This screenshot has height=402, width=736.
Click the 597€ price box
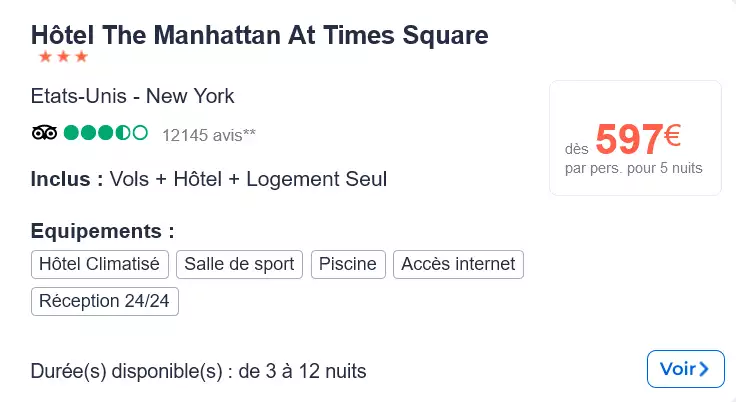point(635,138)
